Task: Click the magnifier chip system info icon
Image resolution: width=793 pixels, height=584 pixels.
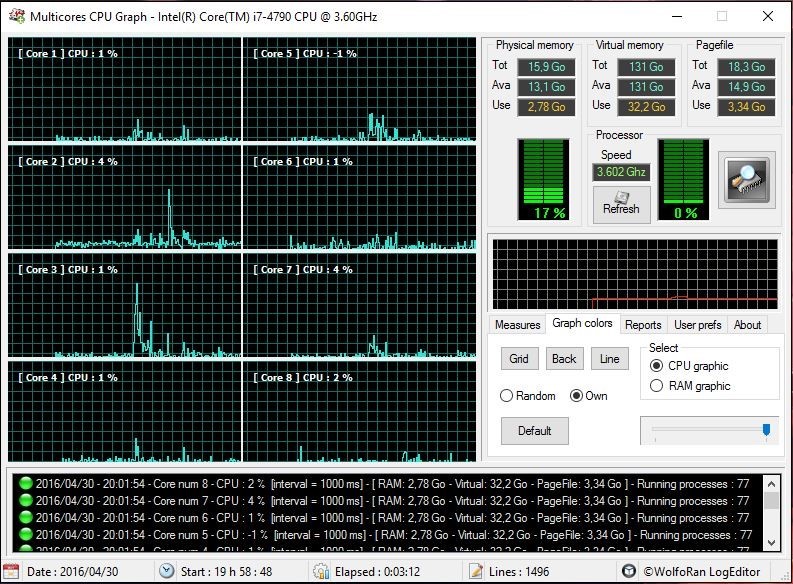Action: click(x=746, y=180)
